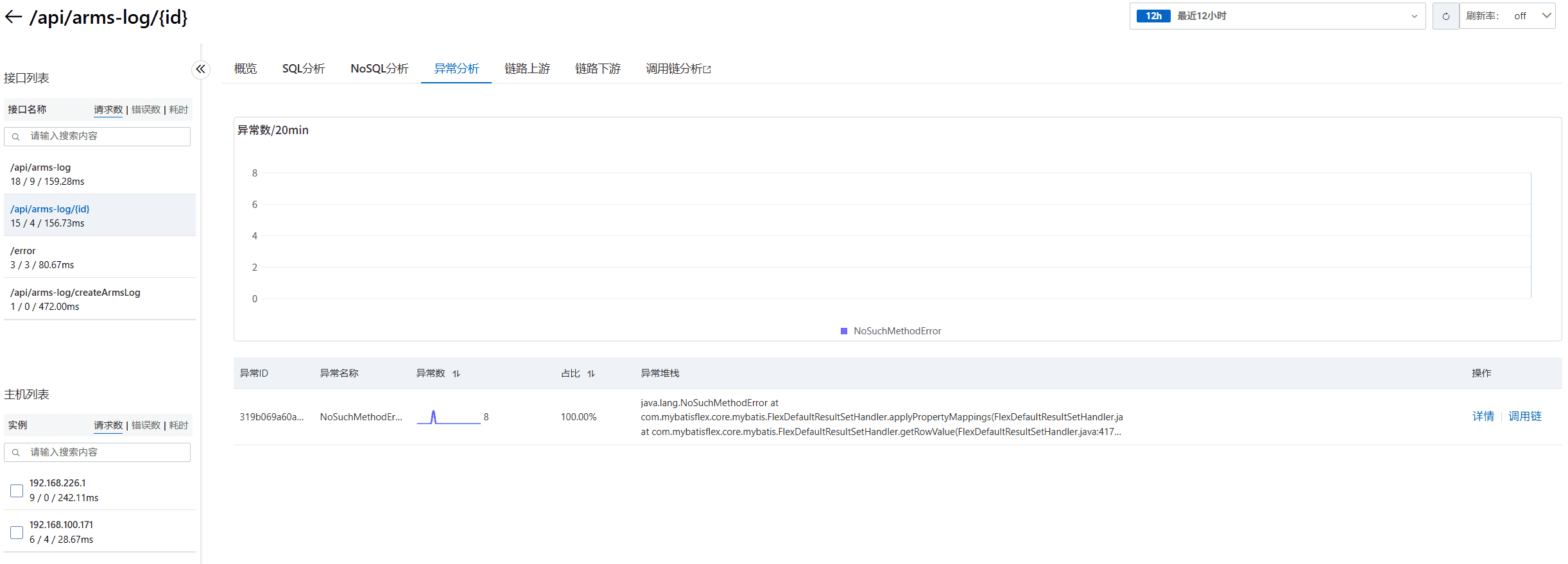Screen dimensions: 1568x564
Task: Collapse the sidebar with double chevron icon
Action: click(x=201, y=69)
